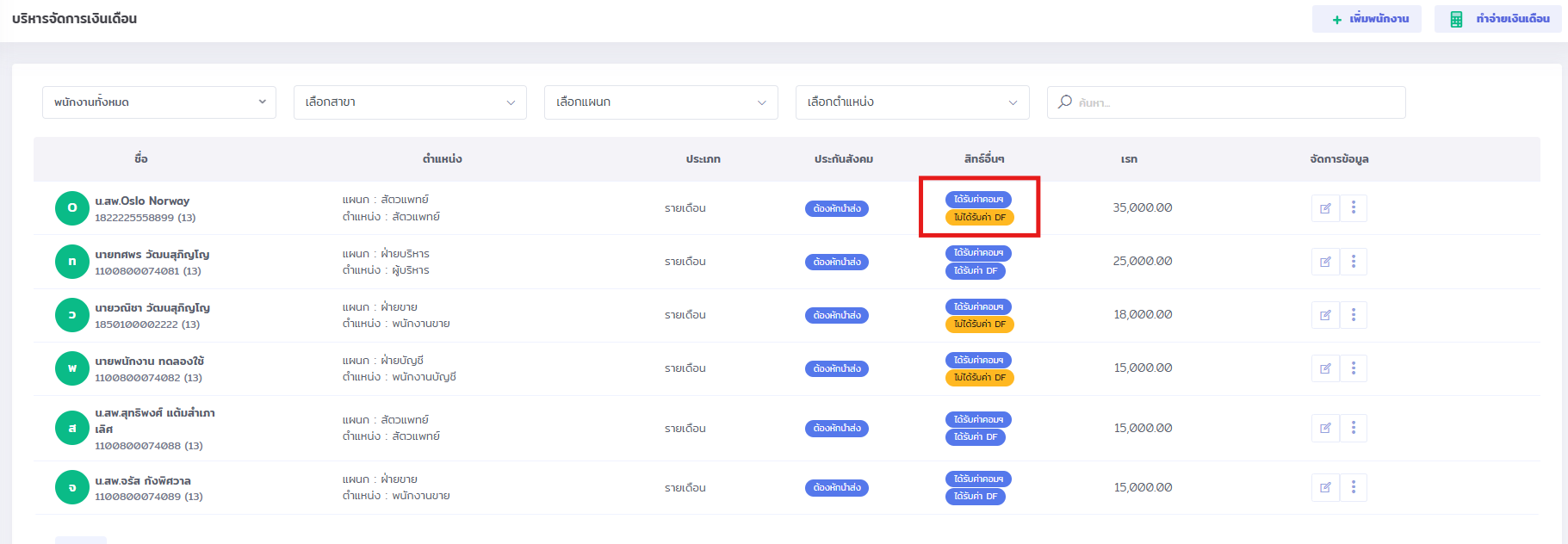The height and width of the screenshot is (544, 1568).
Task: Click yellow ไม่ได้รับค่า DF badge in first row
Action: (979, 218)
